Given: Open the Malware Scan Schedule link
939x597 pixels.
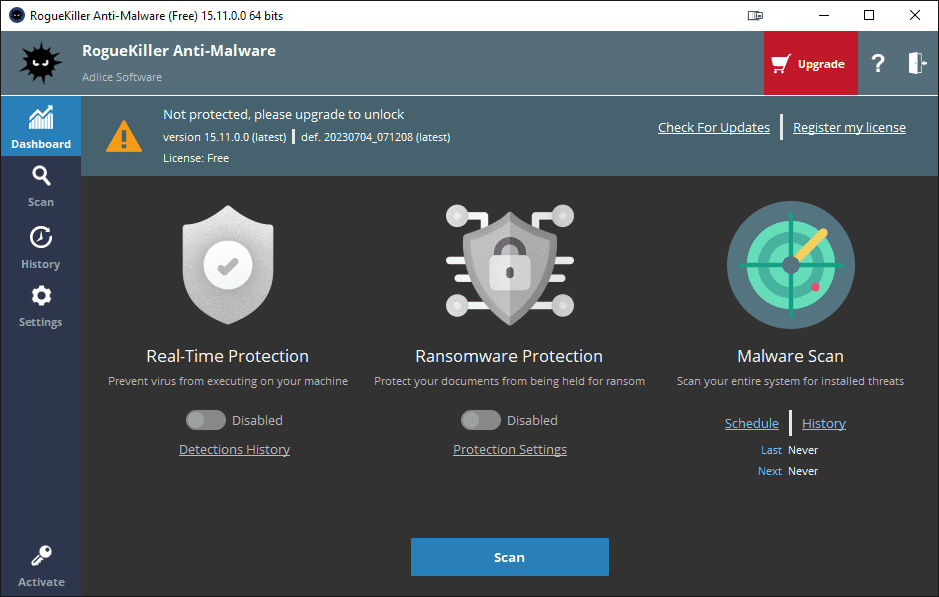Looking at the screenshot, I should click(751, 424).
